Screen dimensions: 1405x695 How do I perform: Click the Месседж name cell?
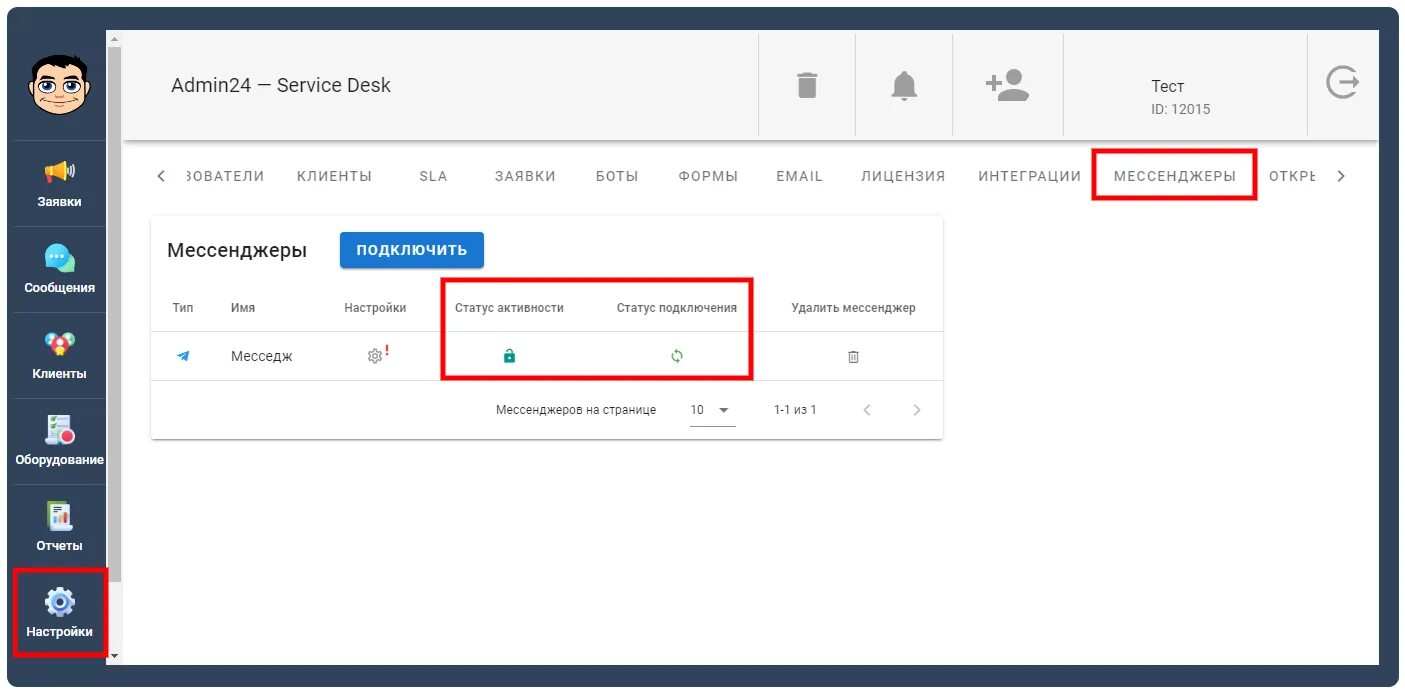pyautogui.click(x=262, y=356)
